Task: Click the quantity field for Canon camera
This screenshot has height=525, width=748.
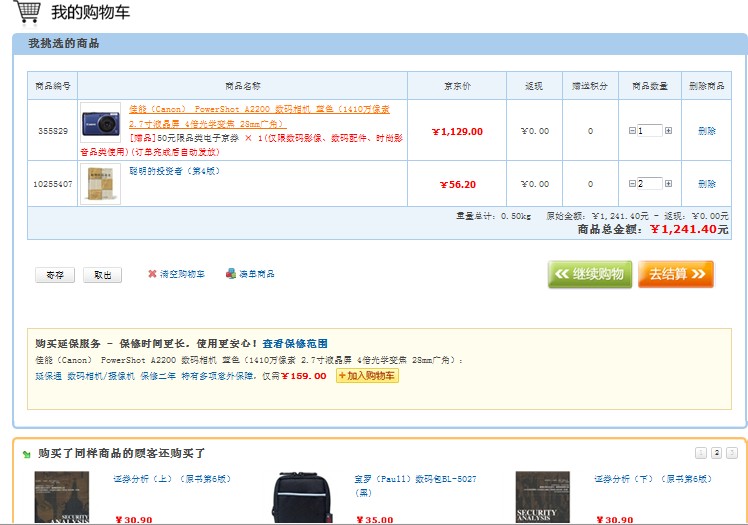Action: [650, 131]
